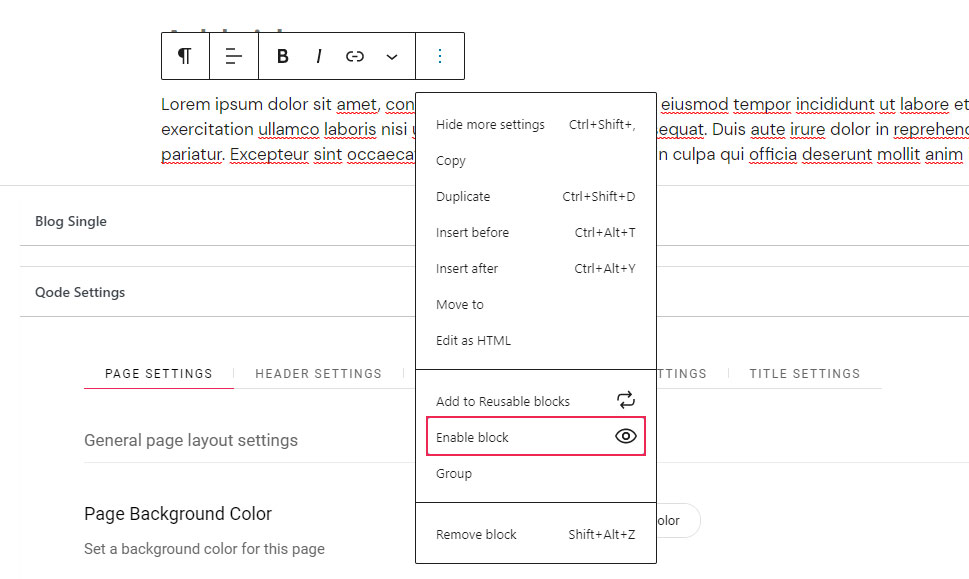Click Enable block menu entry
The width and height of the screenshot is (969, 579).
[x=536, y=437]
